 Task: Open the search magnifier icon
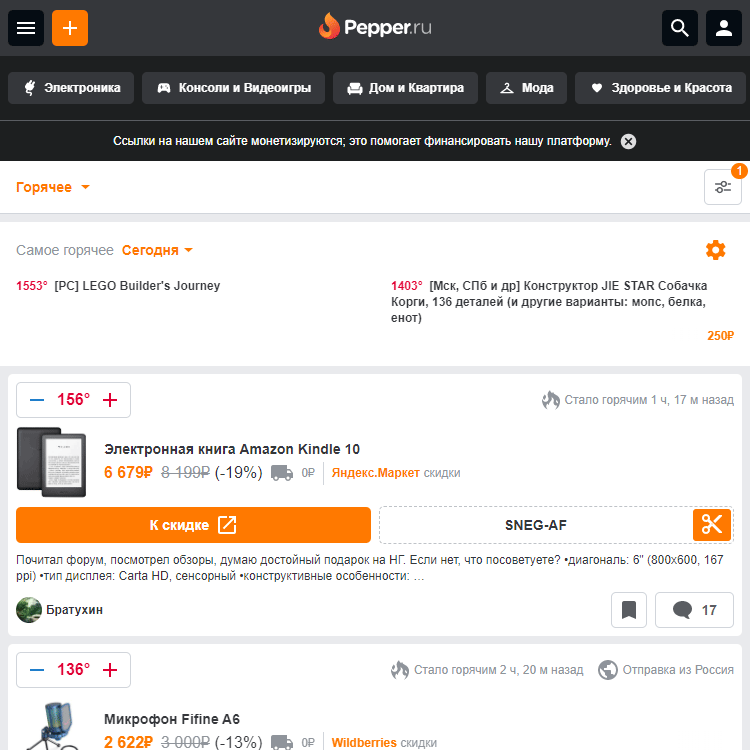coord(680,28)
